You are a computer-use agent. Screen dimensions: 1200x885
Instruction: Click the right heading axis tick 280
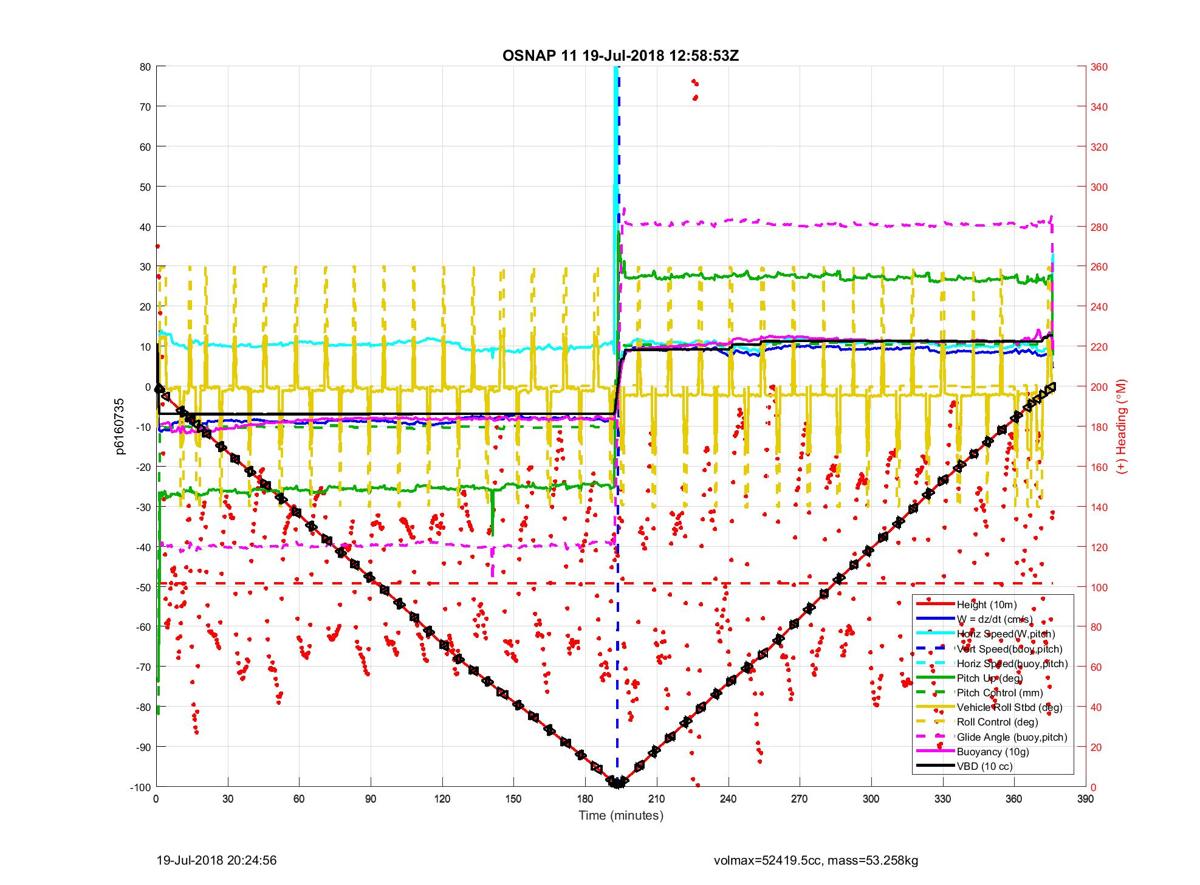(x=1100, y=227)
